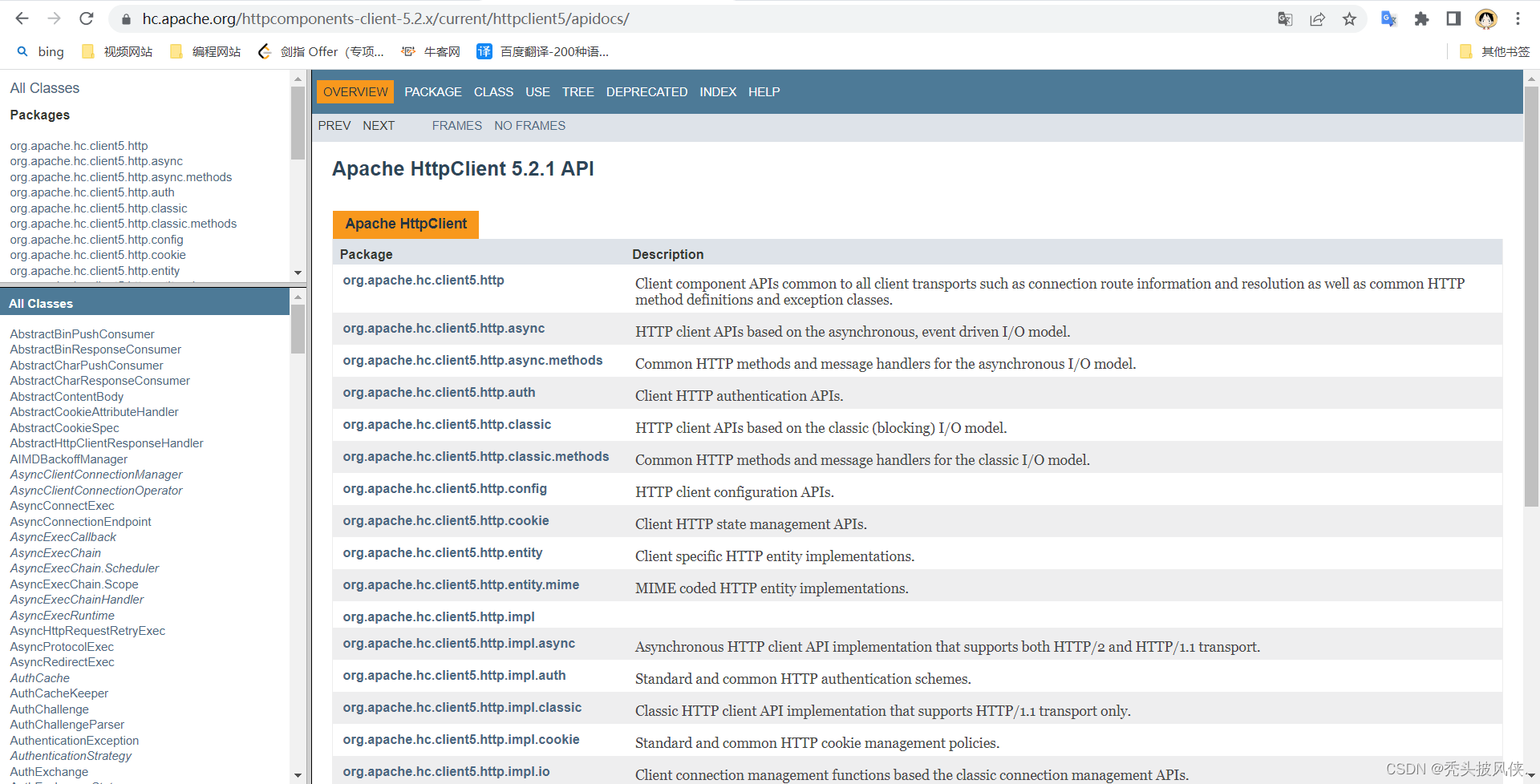Open org.apache.hc.client5.http.impl.io in the table
Screen dimensions: 1540x784
(x=446, y=771)
